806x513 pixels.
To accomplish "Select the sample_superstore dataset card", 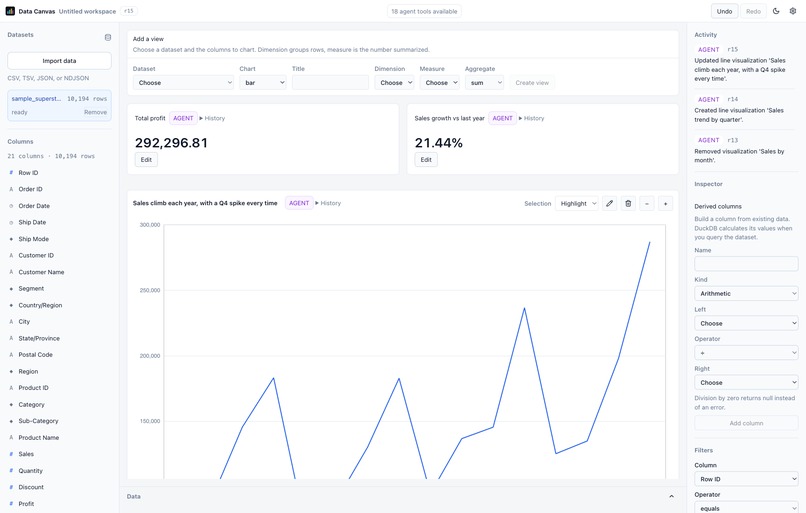I will tap(59, 105).
